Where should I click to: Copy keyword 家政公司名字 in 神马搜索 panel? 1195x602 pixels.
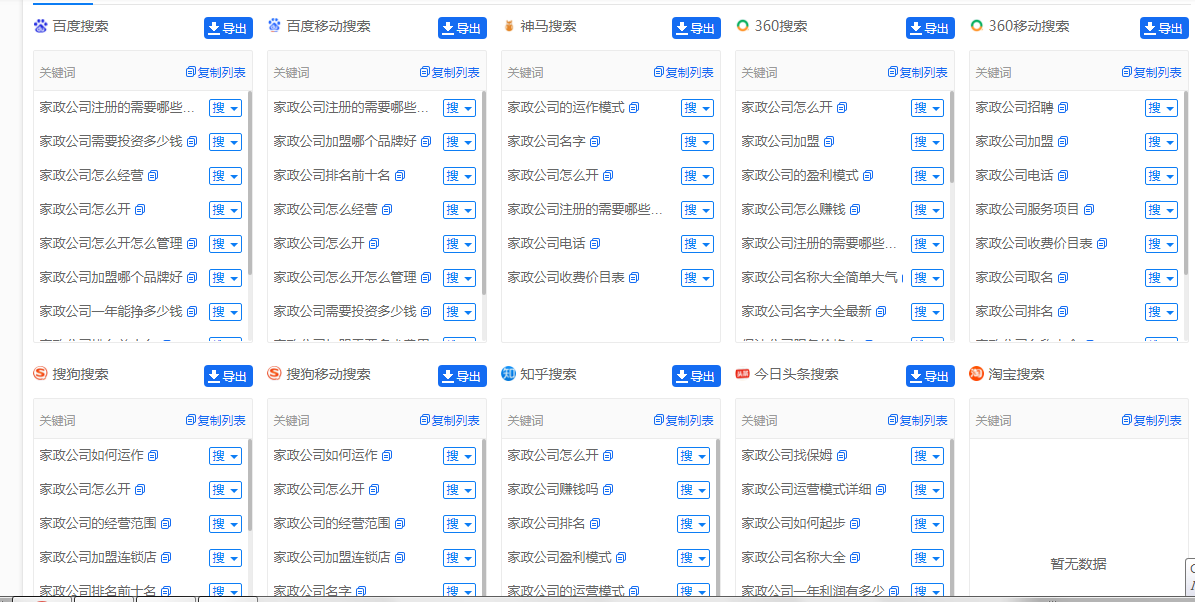[x=595, y=142]
